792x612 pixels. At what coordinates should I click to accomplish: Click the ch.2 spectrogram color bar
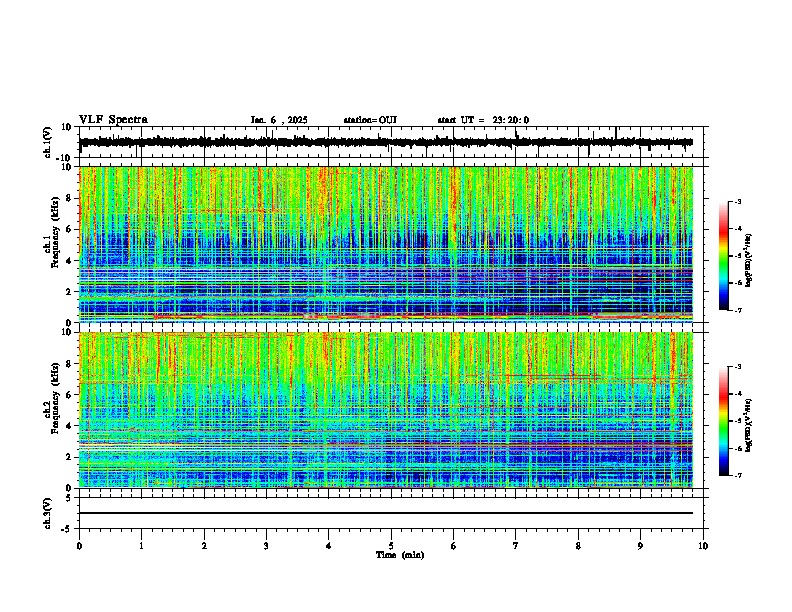(x=724, y=421)
